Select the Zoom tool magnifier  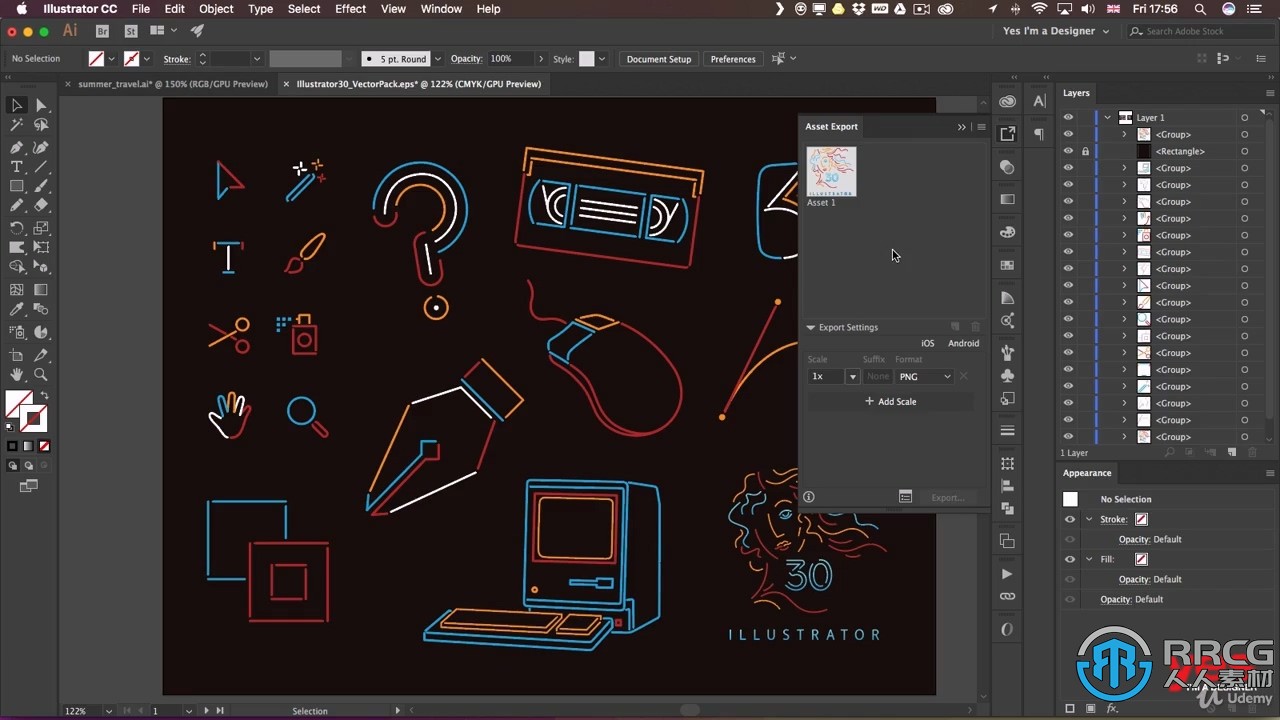pyautogui.click(x=41, y=375)
